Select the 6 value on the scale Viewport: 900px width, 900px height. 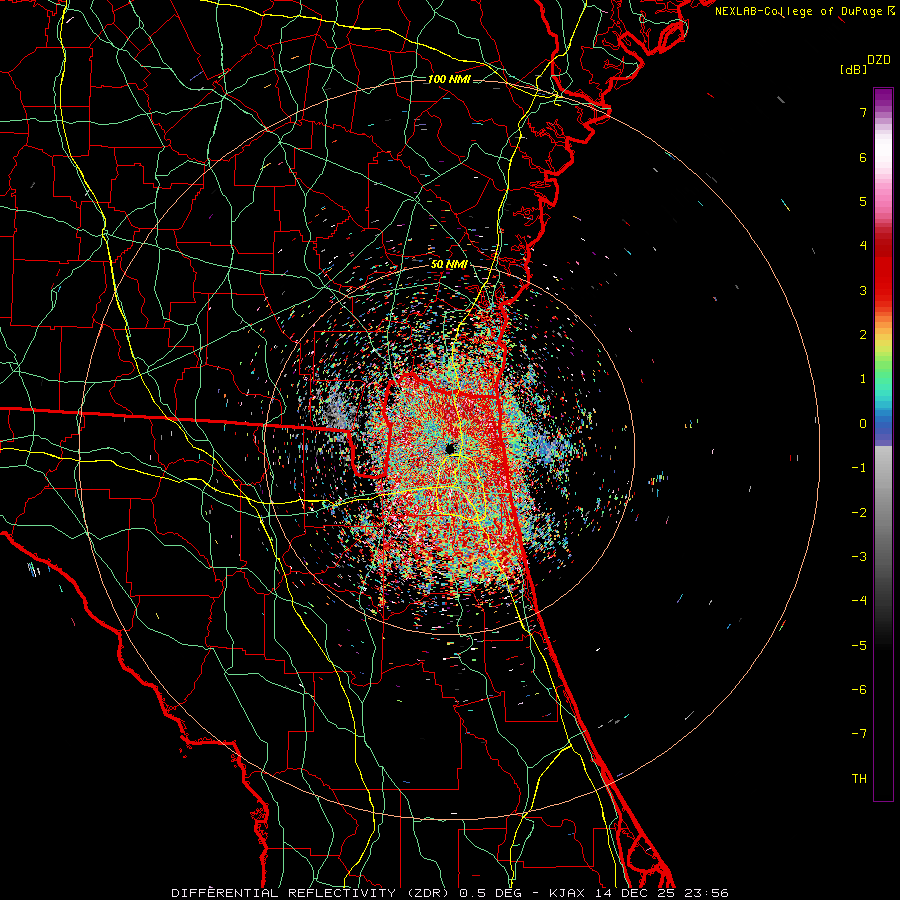tap(863, 157)
